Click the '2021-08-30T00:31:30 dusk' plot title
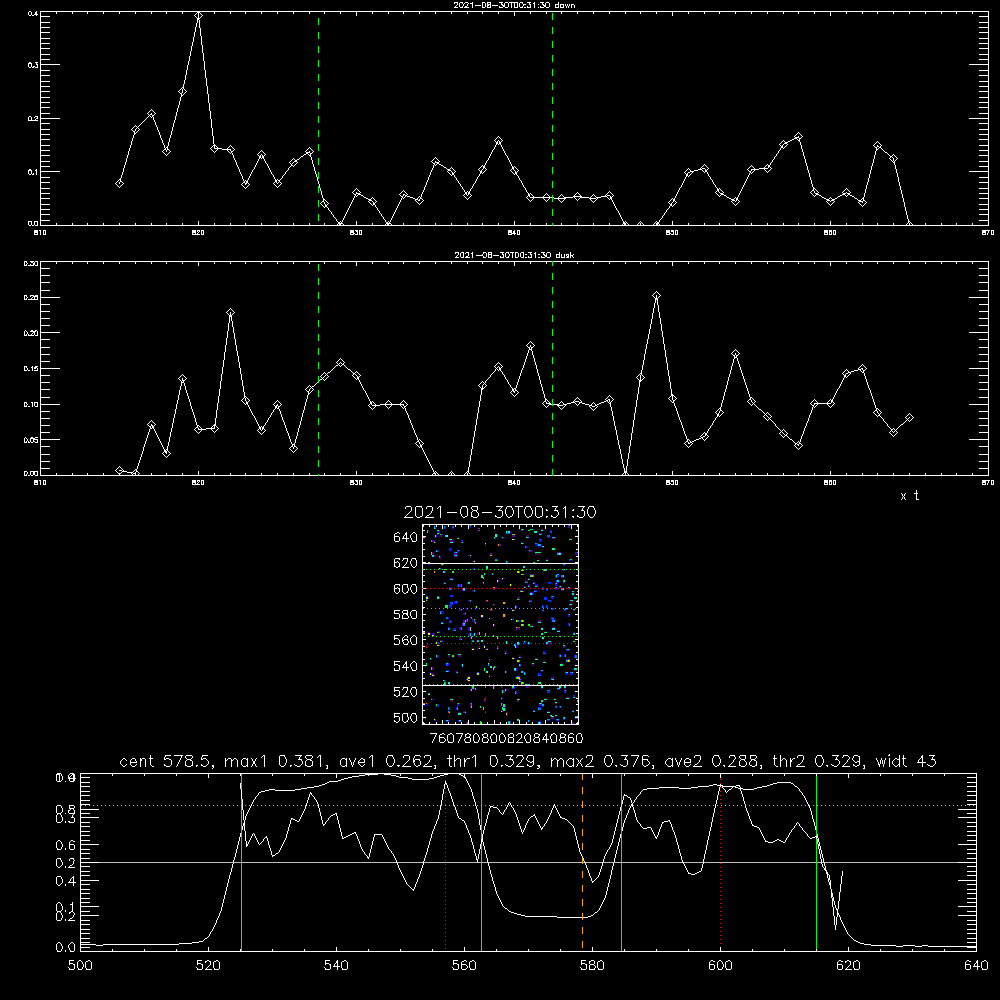The width and height of the screenshot is (1000, 1000). click(514, 255)
